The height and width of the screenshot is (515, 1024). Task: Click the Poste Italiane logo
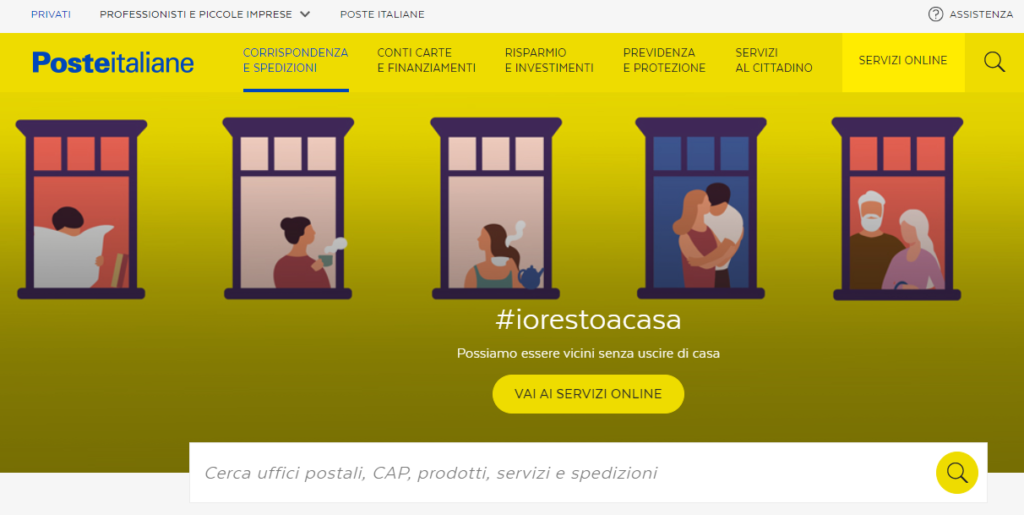pyautogui.click(x=113, y=62)
